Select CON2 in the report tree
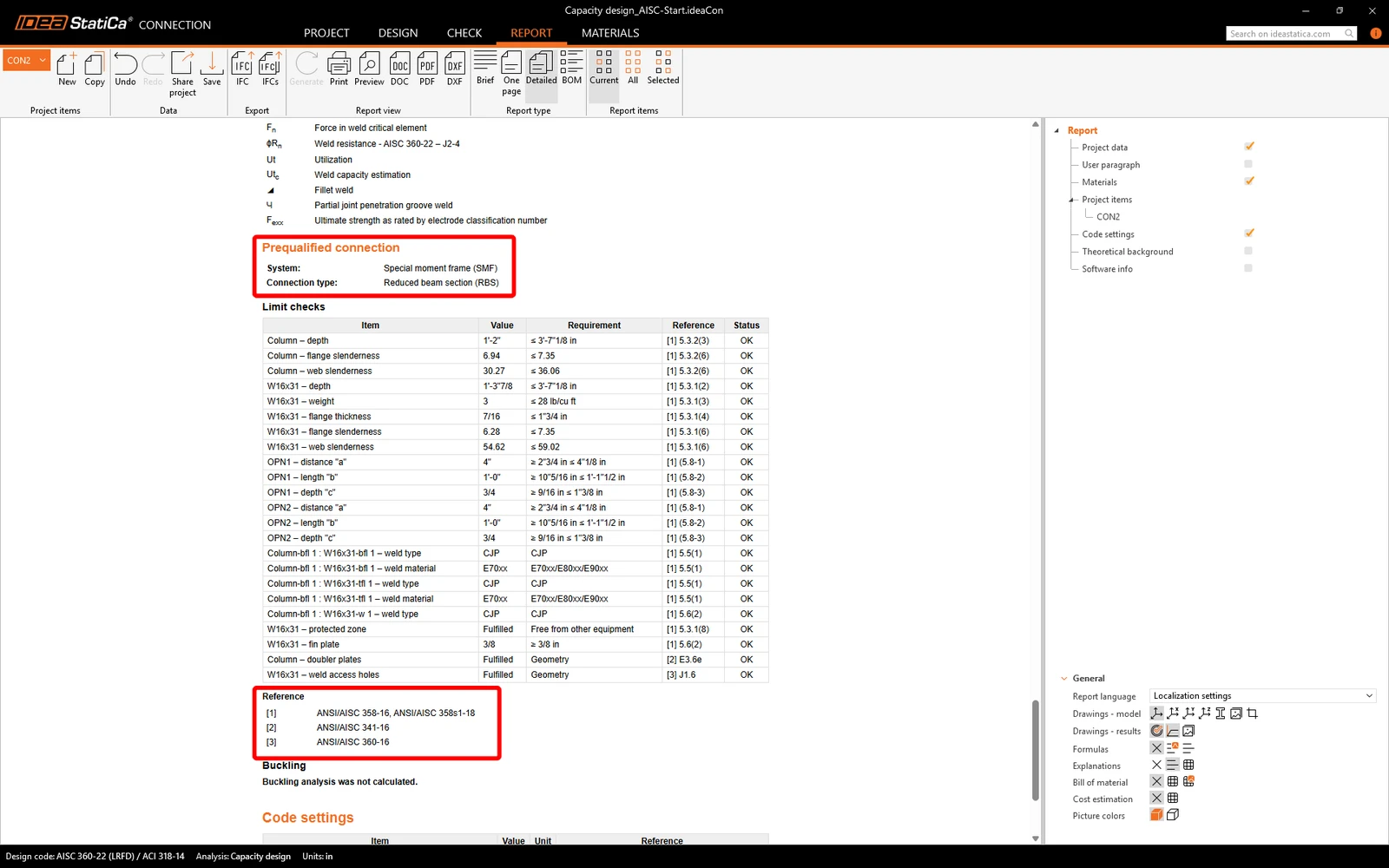This screenshot has height=868, width=1389. click(x=1108, y=217)
